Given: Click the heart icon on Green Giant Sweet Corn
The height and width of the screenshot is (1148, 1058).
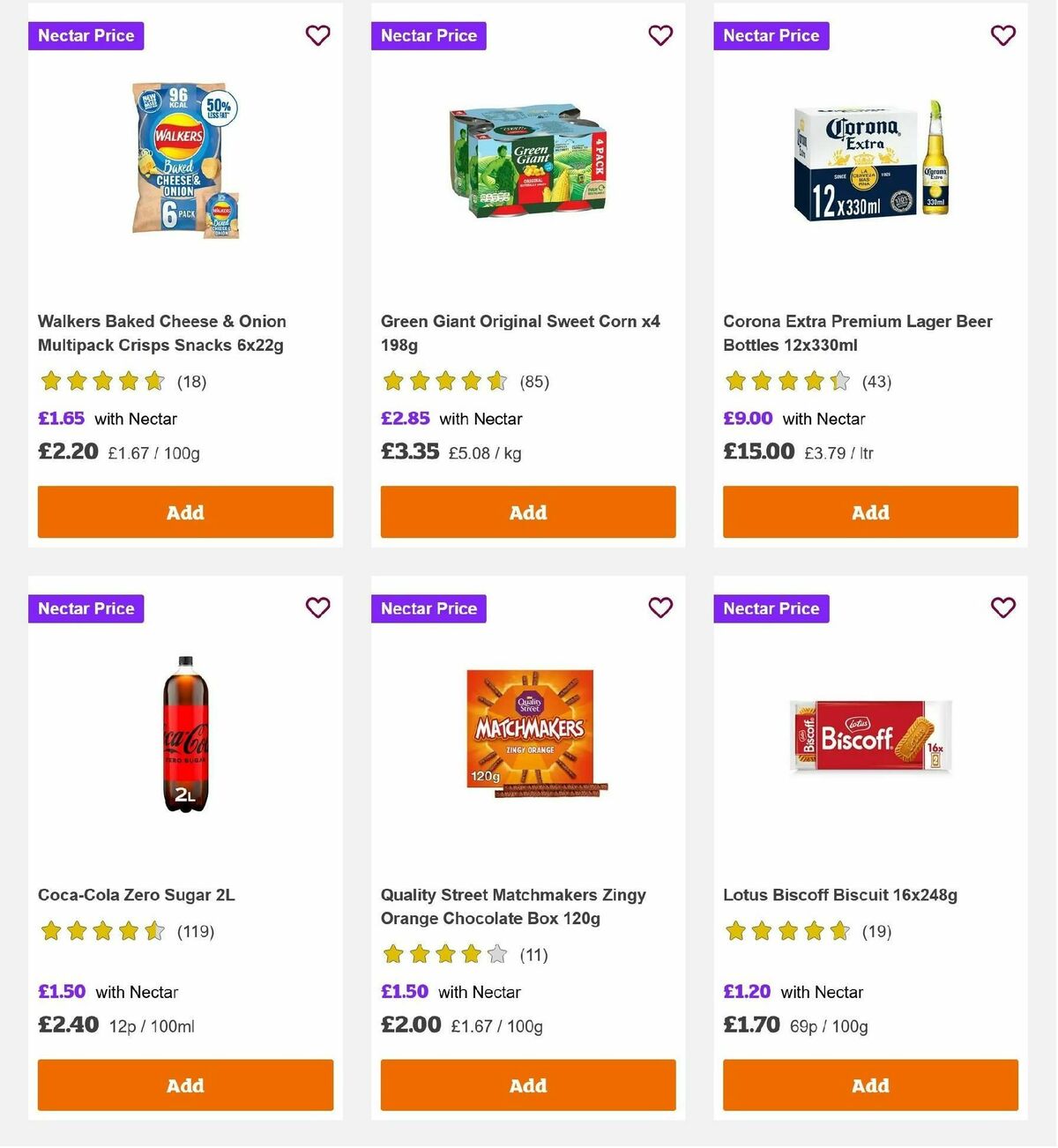Looking at the screenshot, I should 660,35.
